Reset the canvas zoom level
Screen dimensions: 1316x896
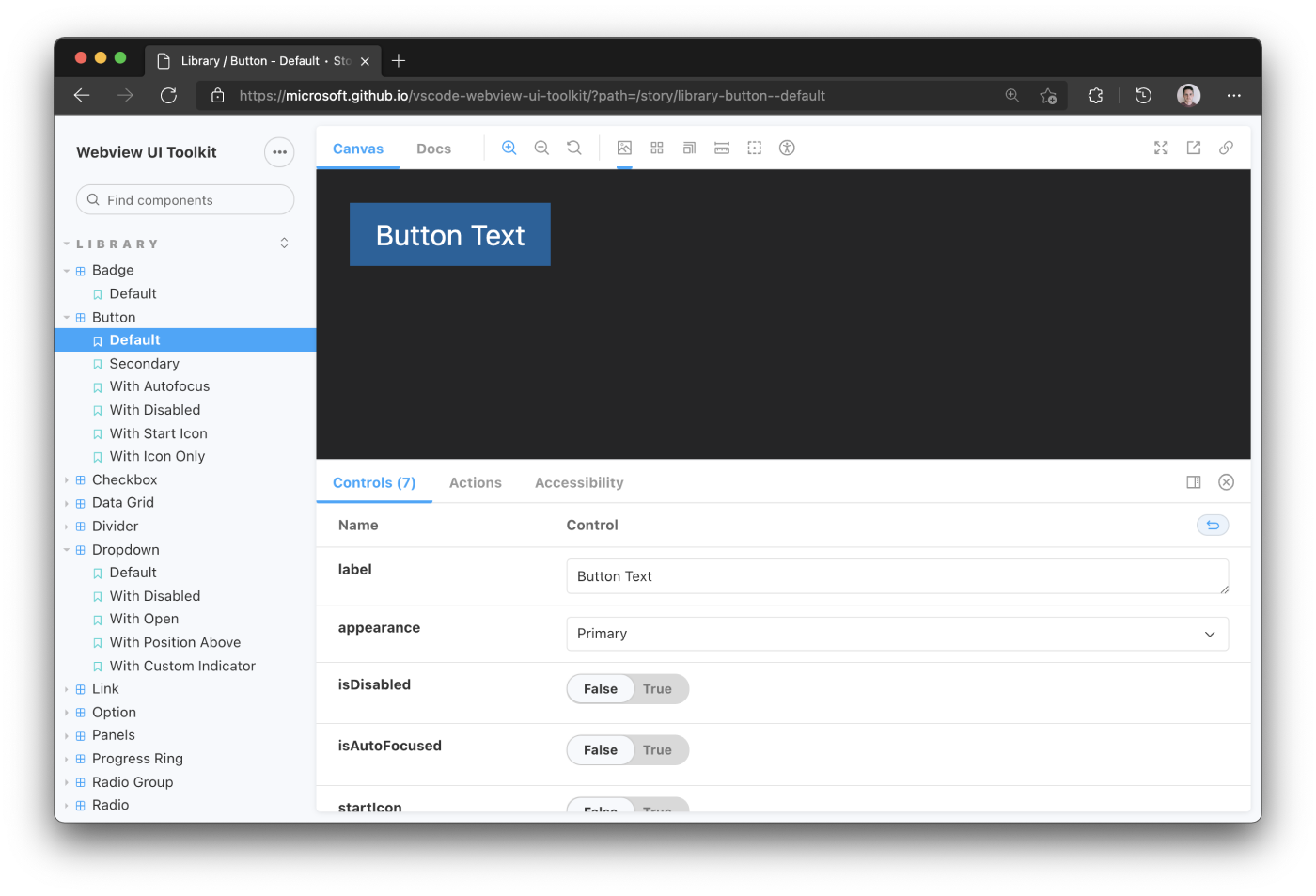pos(574,148)
